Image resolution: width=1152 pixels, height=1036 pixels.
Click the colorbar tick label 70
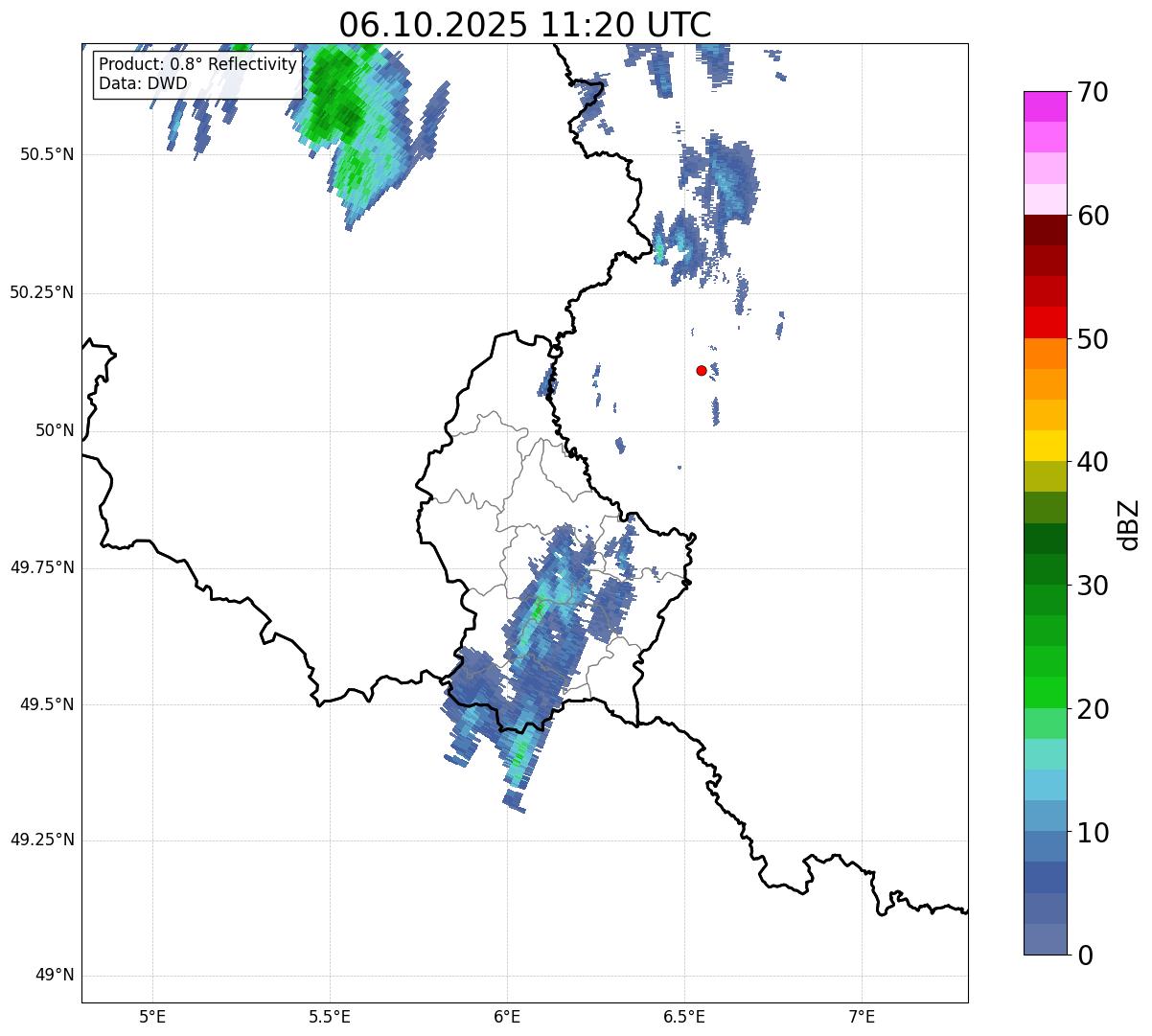1093,92
